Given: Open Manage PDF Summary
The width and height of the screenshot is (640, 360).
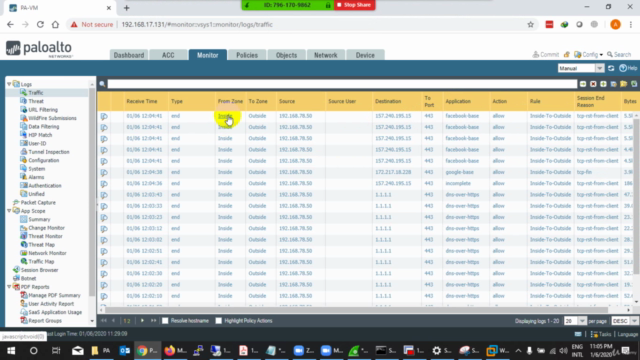Looking at the screenshot, I should pos(54,296).
